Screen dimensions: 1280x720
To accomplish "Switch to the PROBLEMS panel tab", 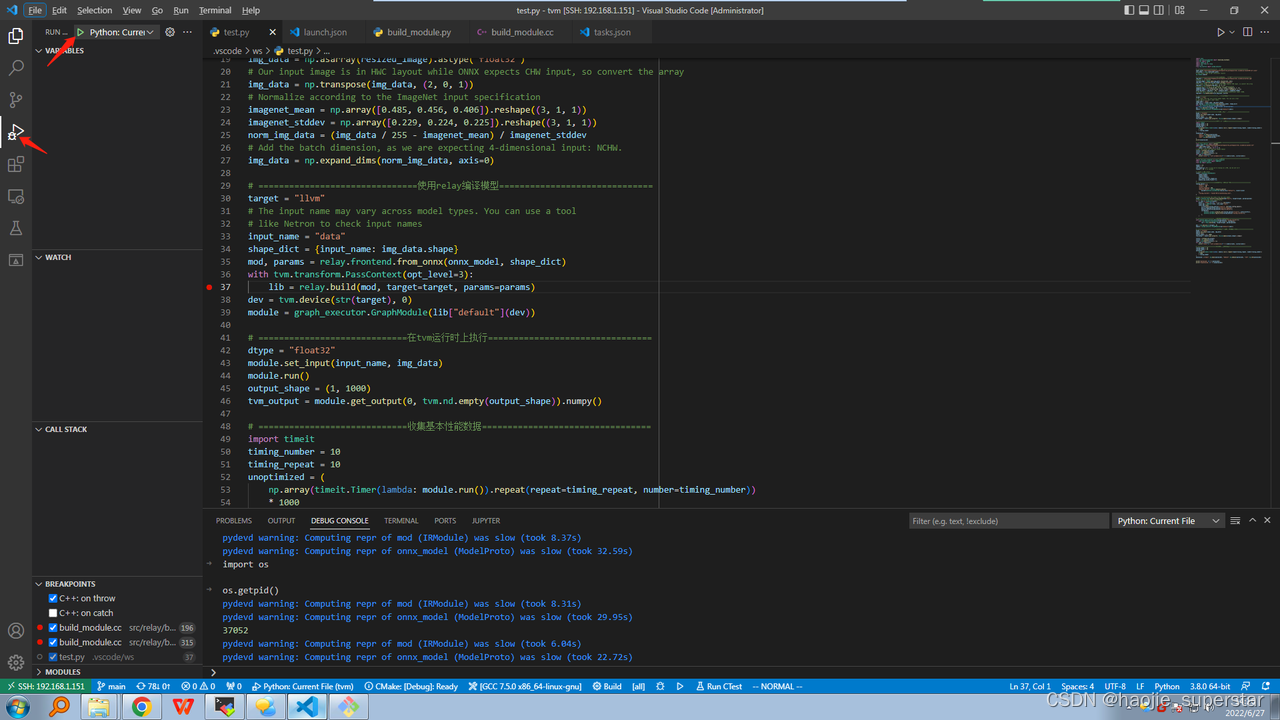I will [234, 521].
